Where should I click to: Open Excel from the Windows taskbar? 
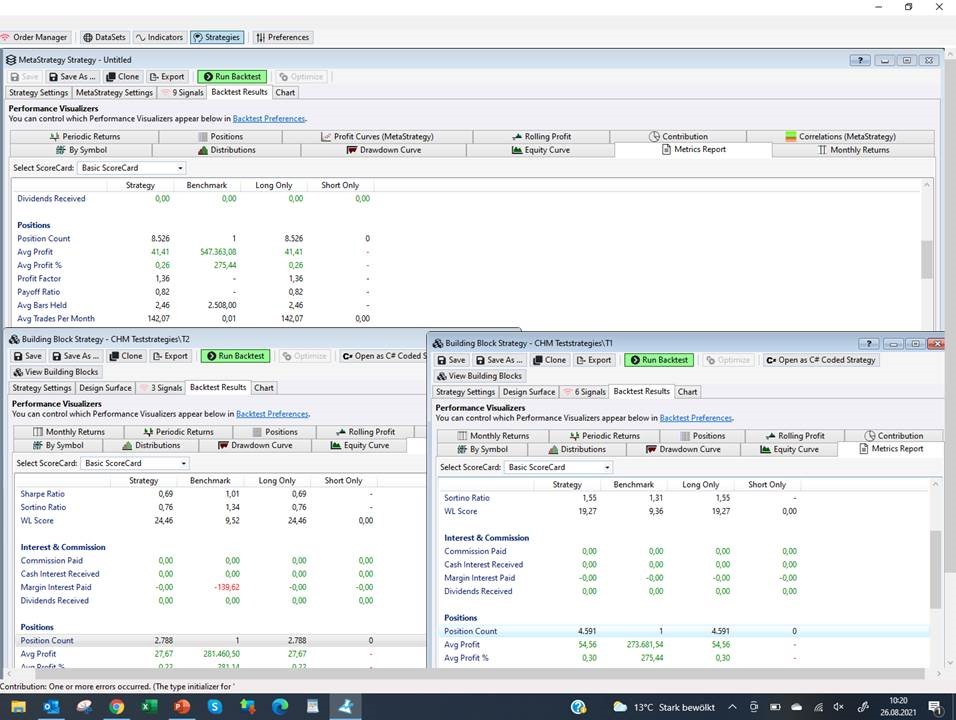pyautogui.click(x=149, y=707)
